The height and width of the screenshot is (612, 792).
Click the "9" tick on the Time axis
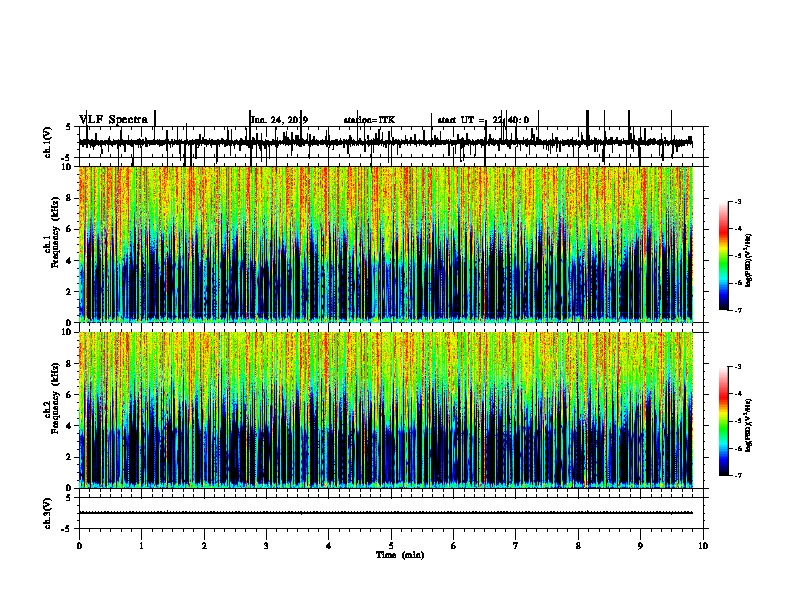point(640,546)
